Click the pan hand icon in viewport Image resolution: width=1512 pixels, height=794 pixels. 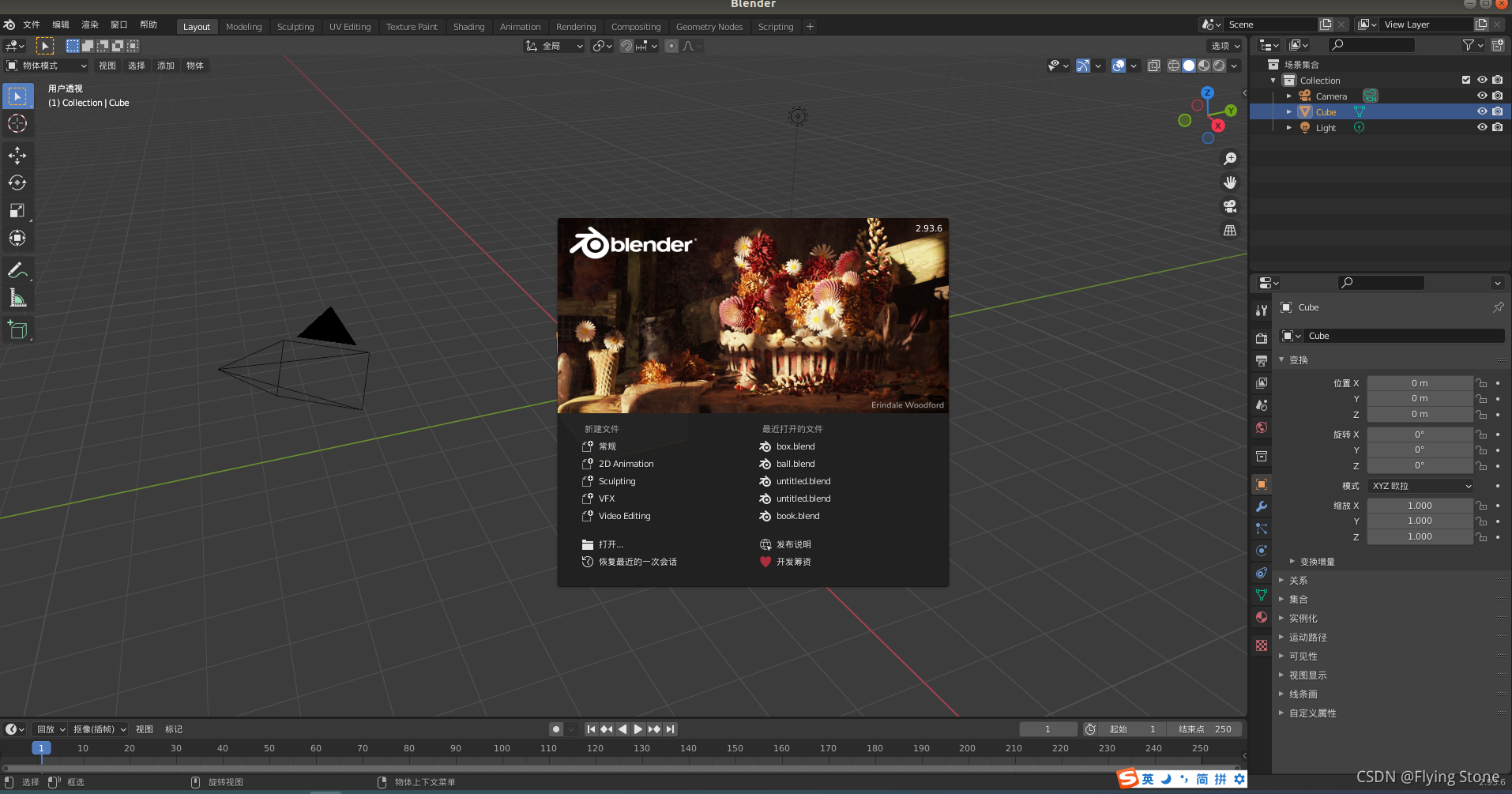point(1230,183)
